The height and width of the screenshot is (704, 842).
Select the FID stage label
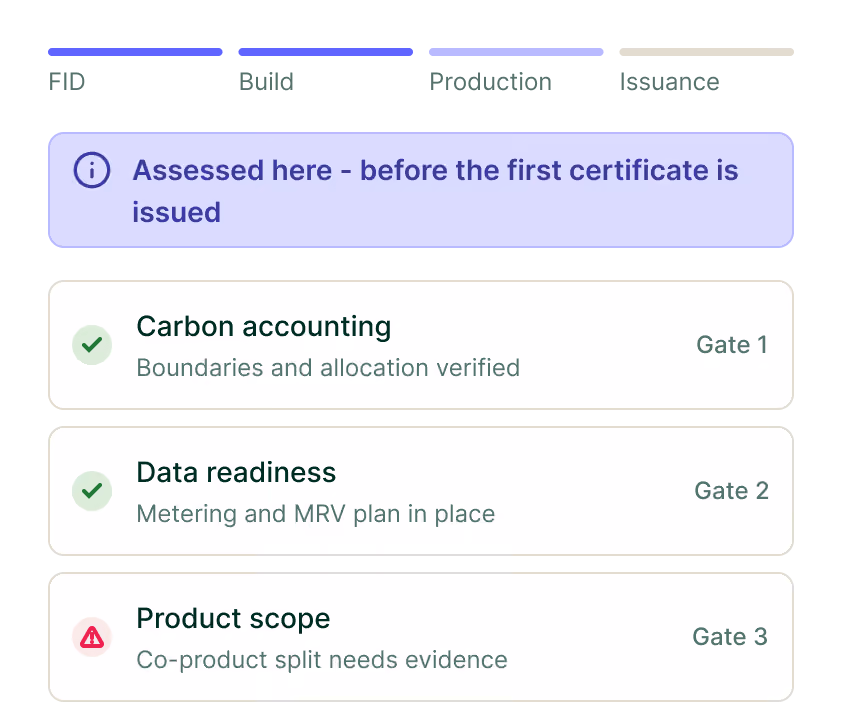tap(67, 82)
